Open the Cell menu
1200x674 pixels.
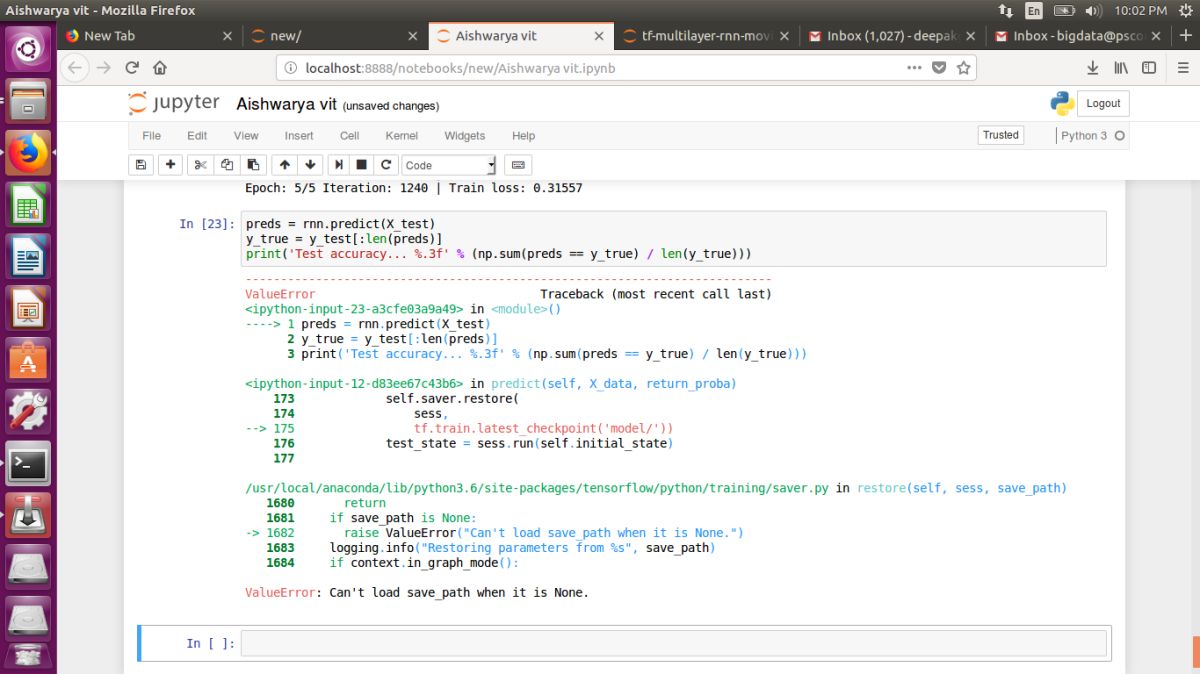click(x=349, y=136)
